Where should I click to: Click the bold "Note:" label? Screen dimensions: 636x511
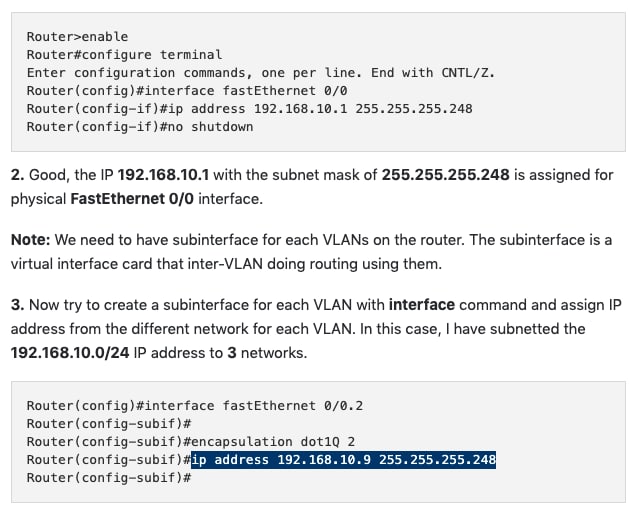(x=32, y=240)
